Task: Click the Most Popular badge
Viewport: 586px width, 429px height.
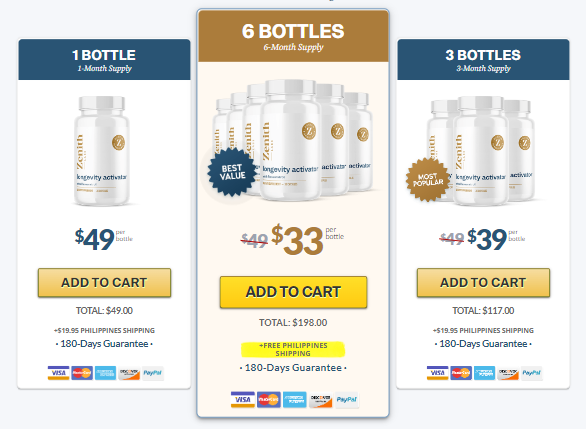Action: 428,180
